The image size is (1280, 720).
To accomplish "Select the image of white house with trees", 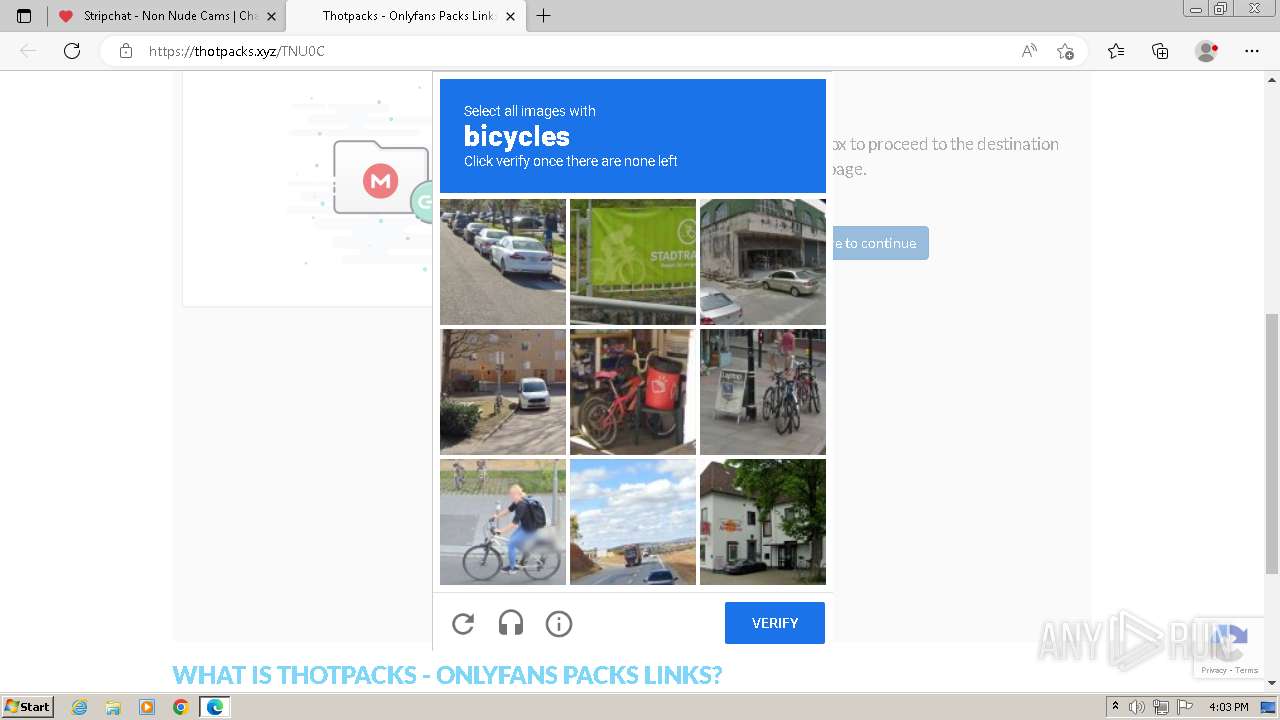I will coord(763,522).
